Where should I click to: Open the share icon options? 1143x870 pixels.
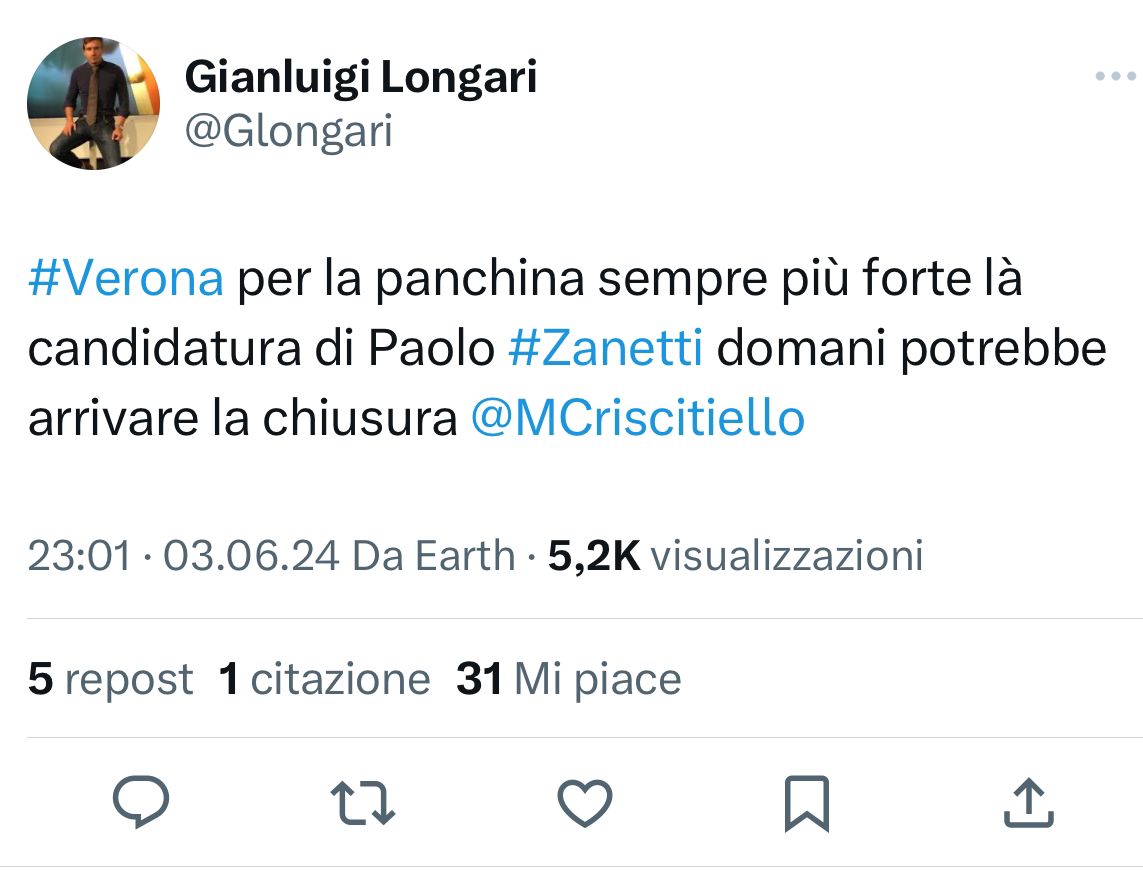1027,803
